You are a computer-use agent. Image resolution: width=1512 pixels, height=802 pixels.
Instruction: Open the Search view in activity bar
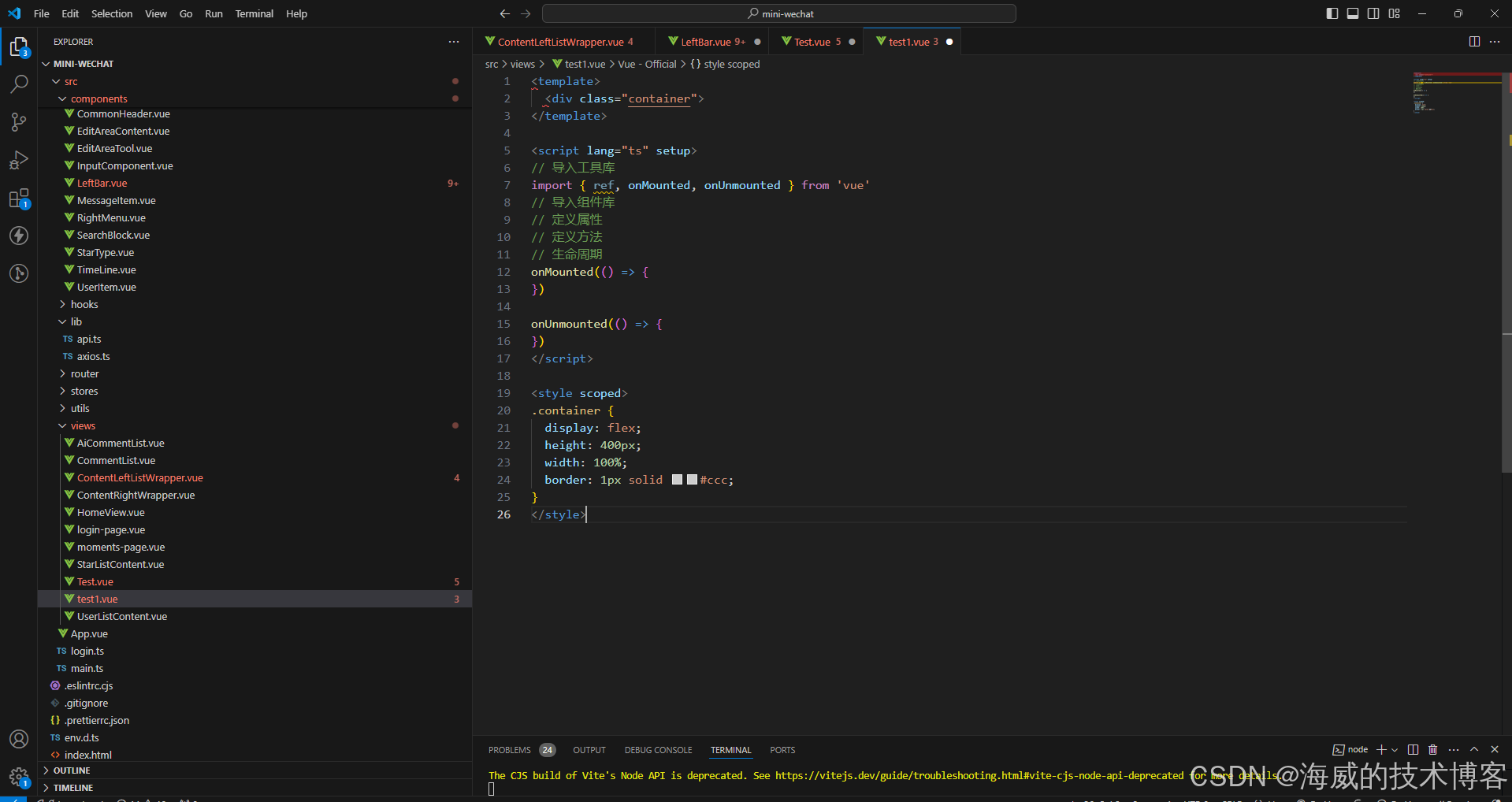pos(19,84)
